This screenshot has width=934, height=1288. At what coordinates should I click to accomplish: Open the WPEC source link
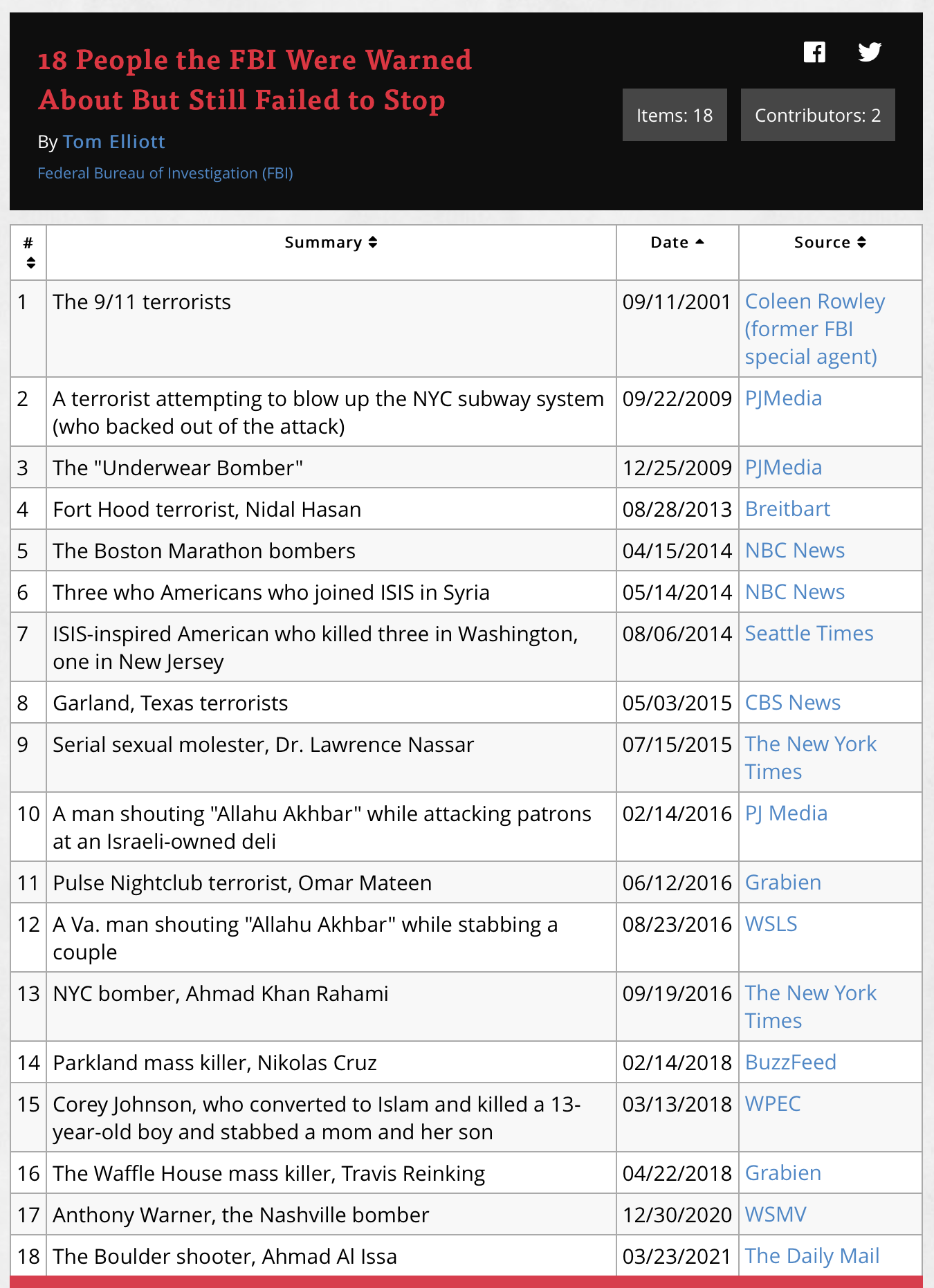(773, 1104)
